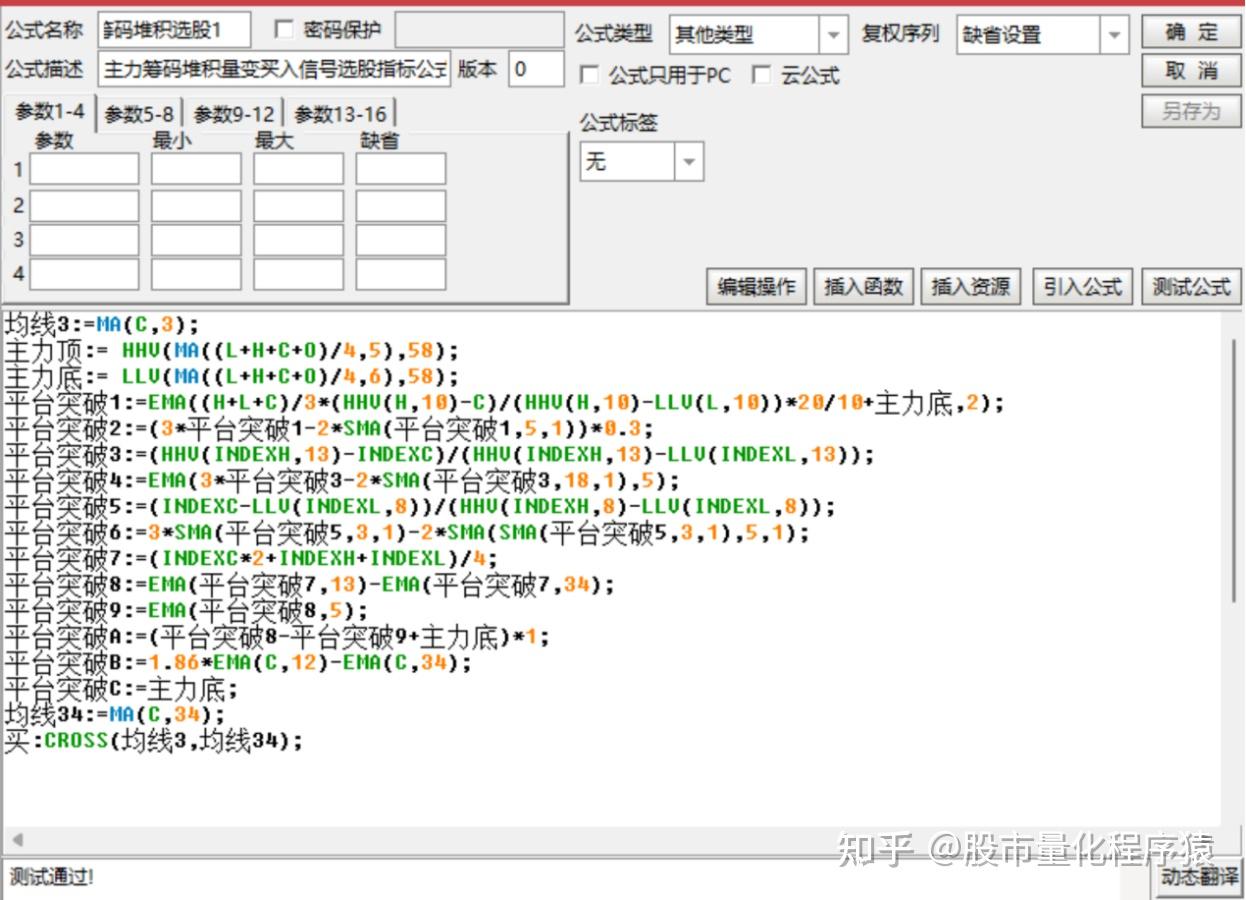Viewport: 1246px width, 900px height.
Task: Click row 1 缺省 field
Action: [401, 169]
